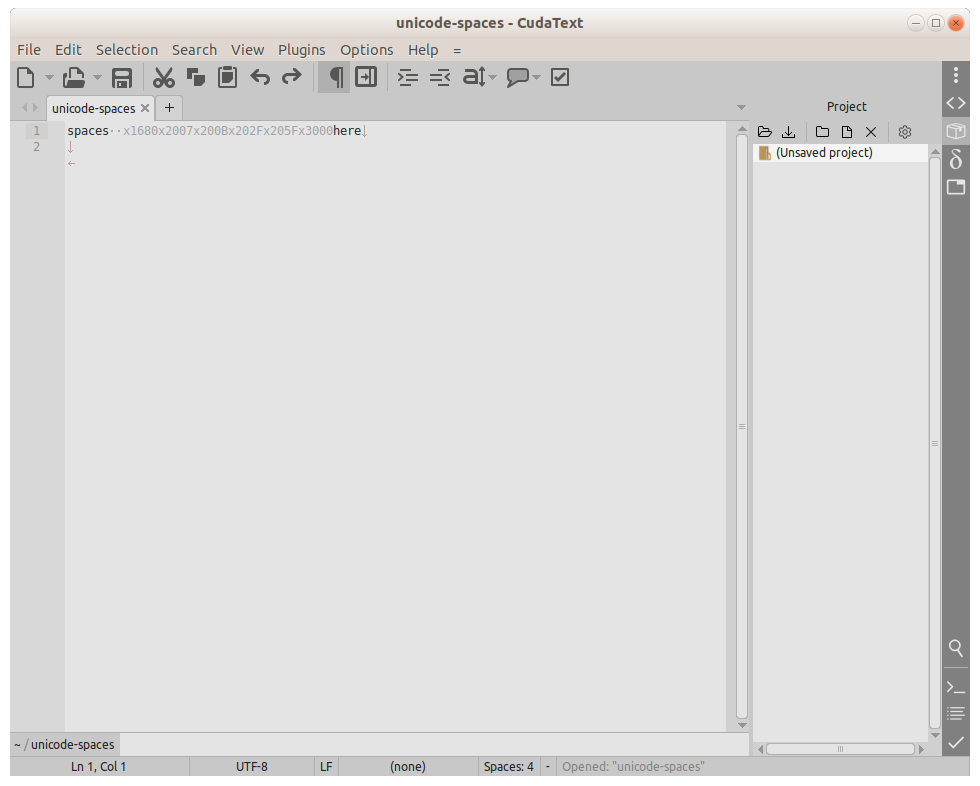Change the UTF-8 encoding in status bar
Image resolution: width=980 pixels, height=786 pixels.
click(252, 766)
